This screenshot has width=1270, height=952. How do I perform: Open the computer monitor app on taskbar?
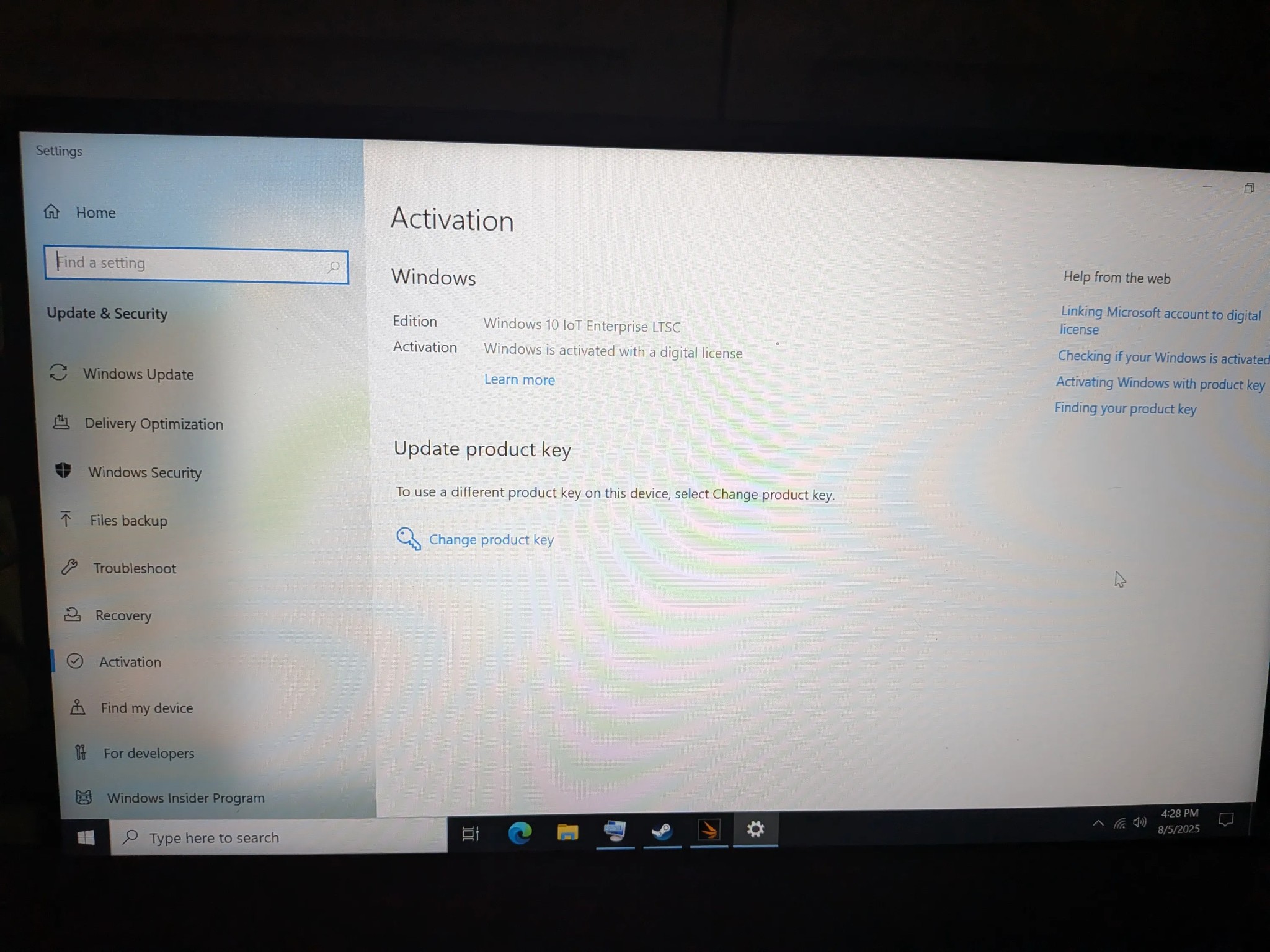click(615, 831)
